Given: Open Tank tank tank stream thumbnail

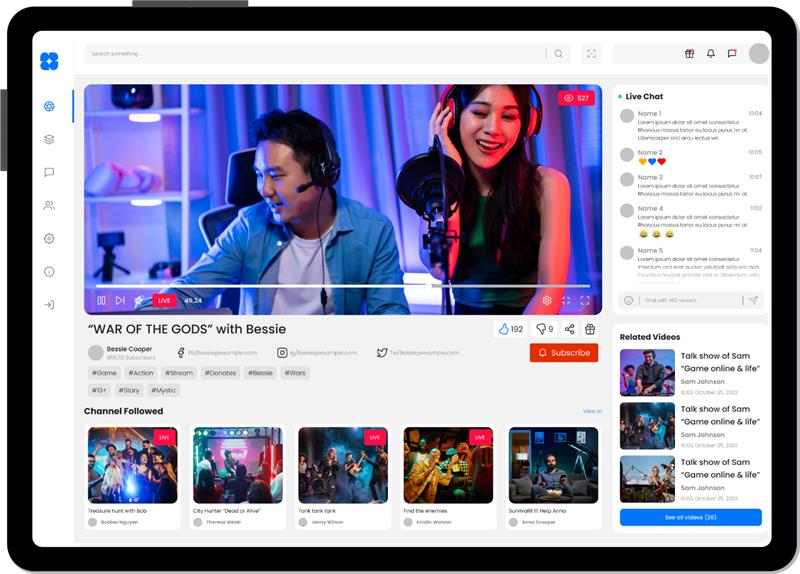Looking at the screenshot, I should 343,465.
